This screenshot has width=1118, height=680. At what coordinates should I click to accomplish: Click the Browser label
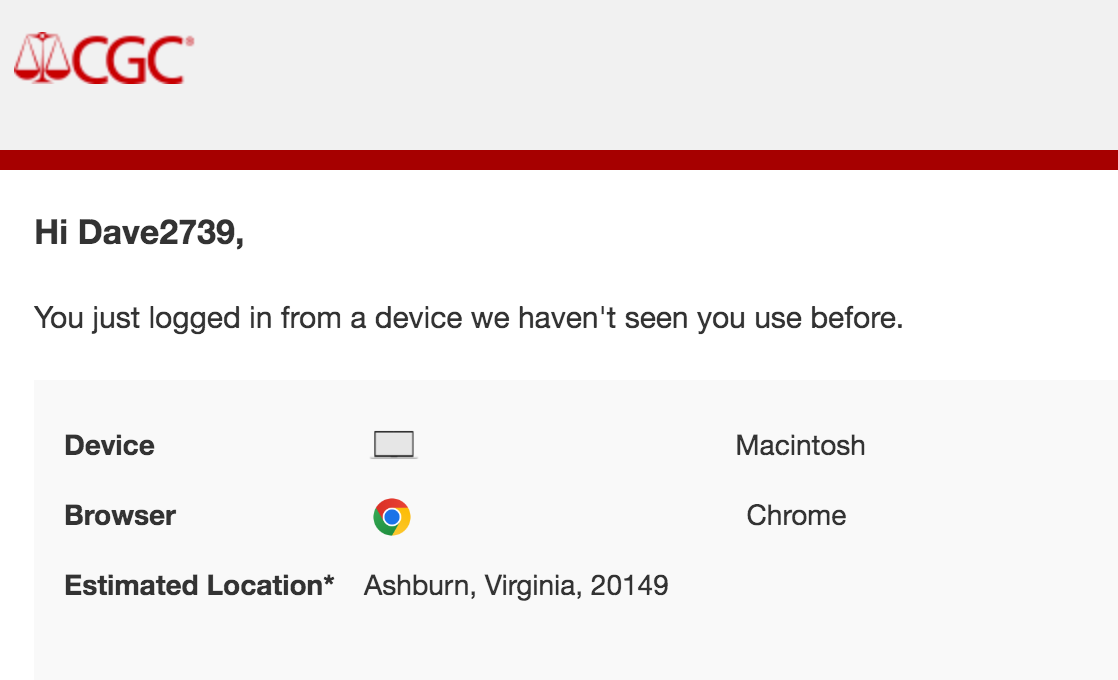coord(120,515)
